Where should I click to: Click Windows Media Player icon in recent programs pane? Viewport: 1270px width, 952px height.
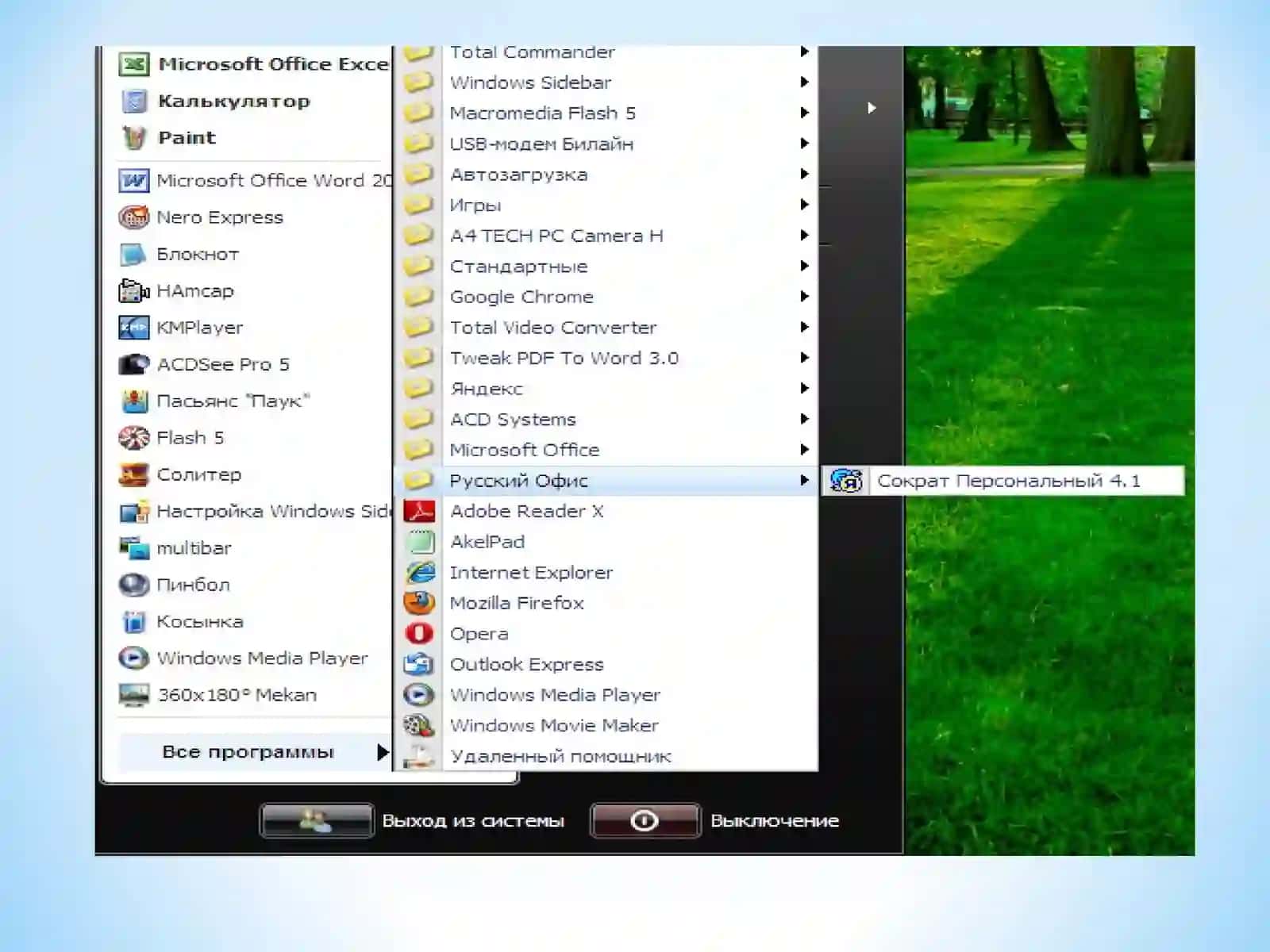(x=134, y=658)
